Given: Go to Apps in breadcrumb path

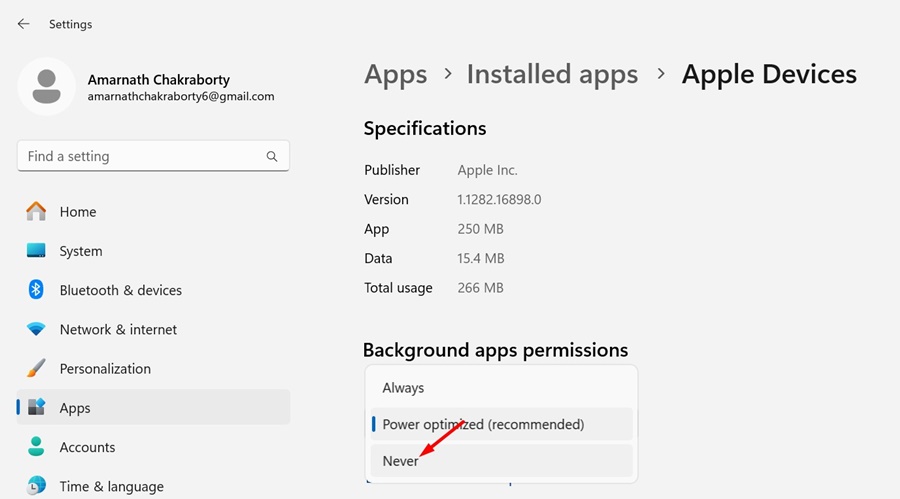Looking at the screenshot, I should tap(394, 74).
